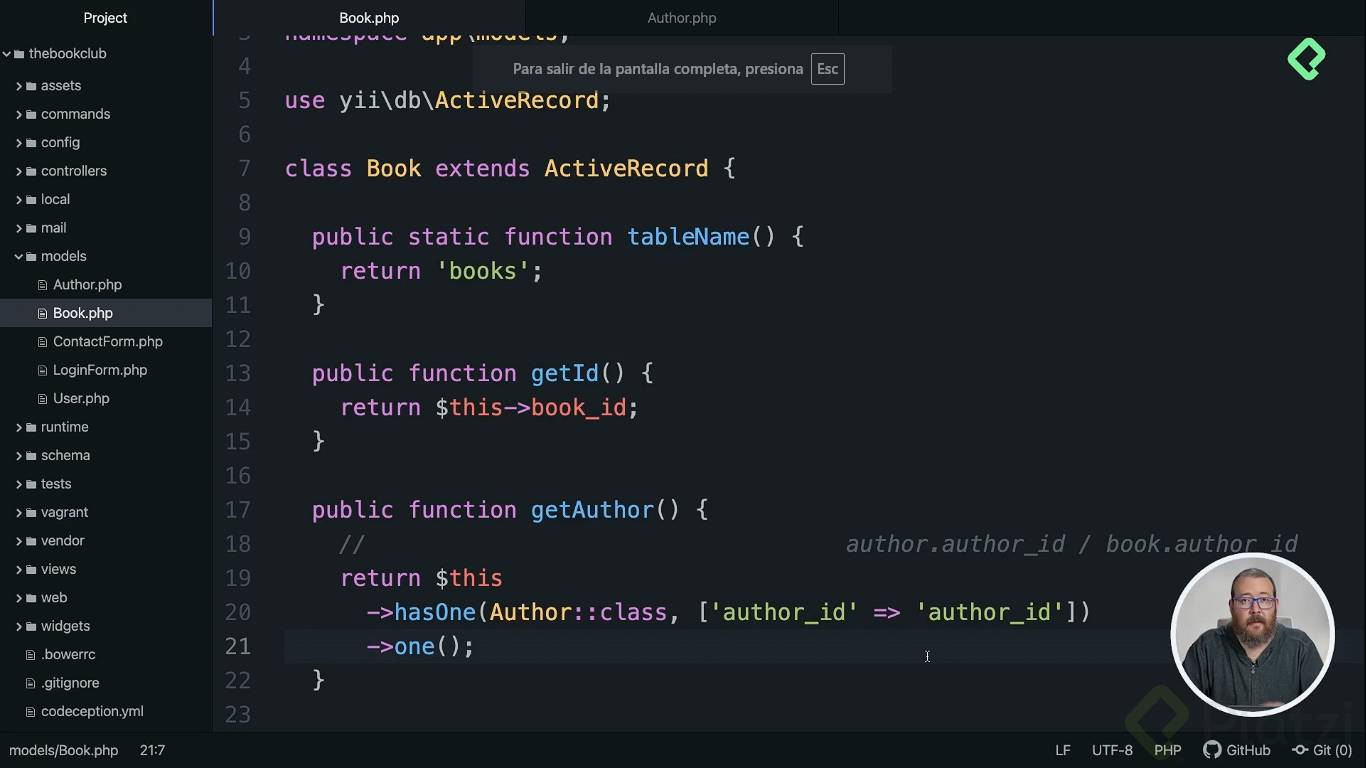Click the file icon beside Author.php in tree

pos(43,285)
